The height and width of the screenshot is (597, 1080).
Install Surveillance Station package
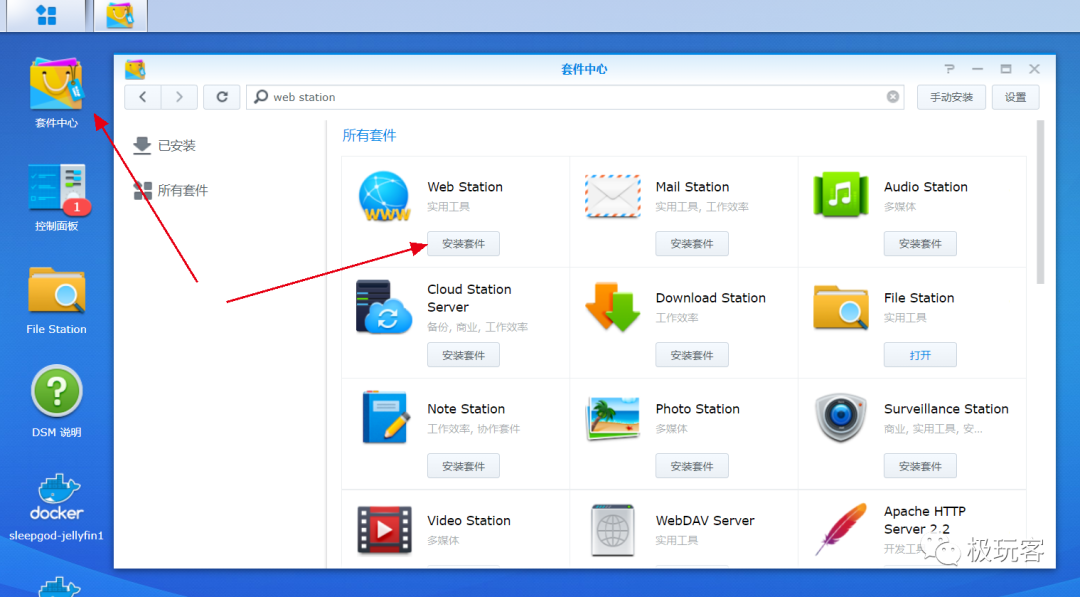coord(920,466)
